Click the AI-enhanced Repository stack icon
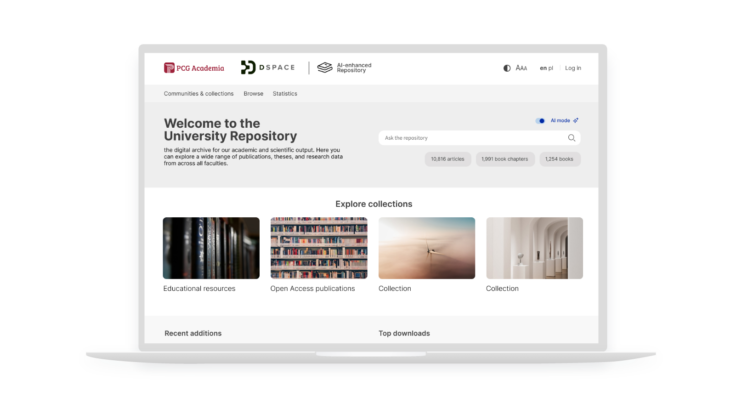This screenshot has width=742, height=408. coord(325,68)
